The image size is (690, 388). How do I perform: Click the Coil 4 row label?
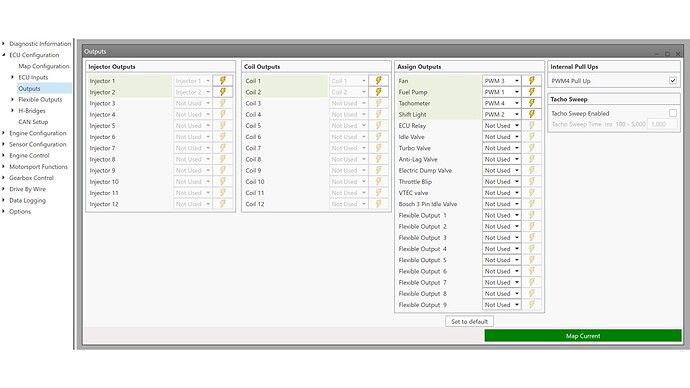(253, 114)
